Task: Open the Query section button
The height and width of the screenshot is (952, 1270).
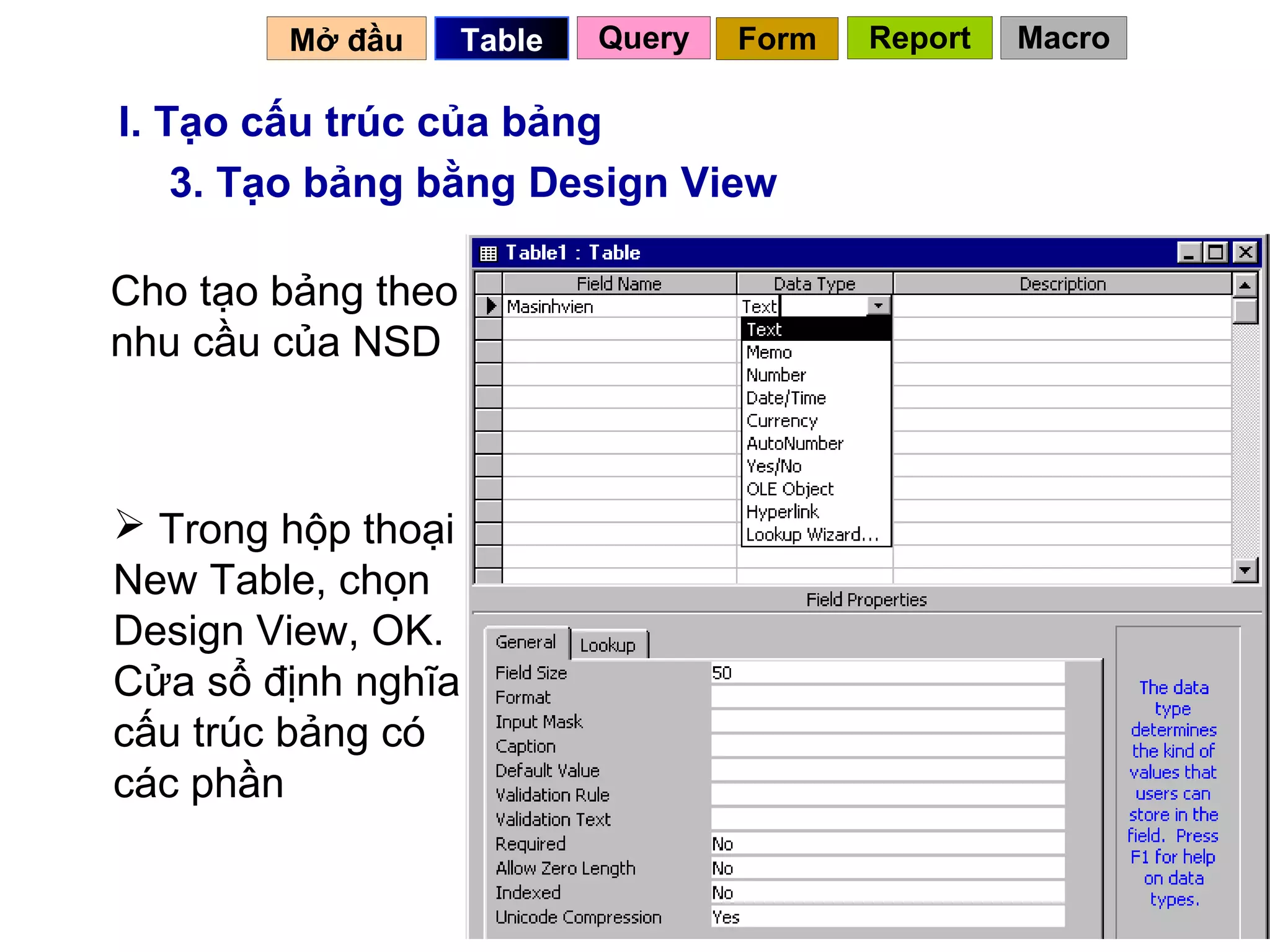Action: pyautogui.click(x=643, y=38)
